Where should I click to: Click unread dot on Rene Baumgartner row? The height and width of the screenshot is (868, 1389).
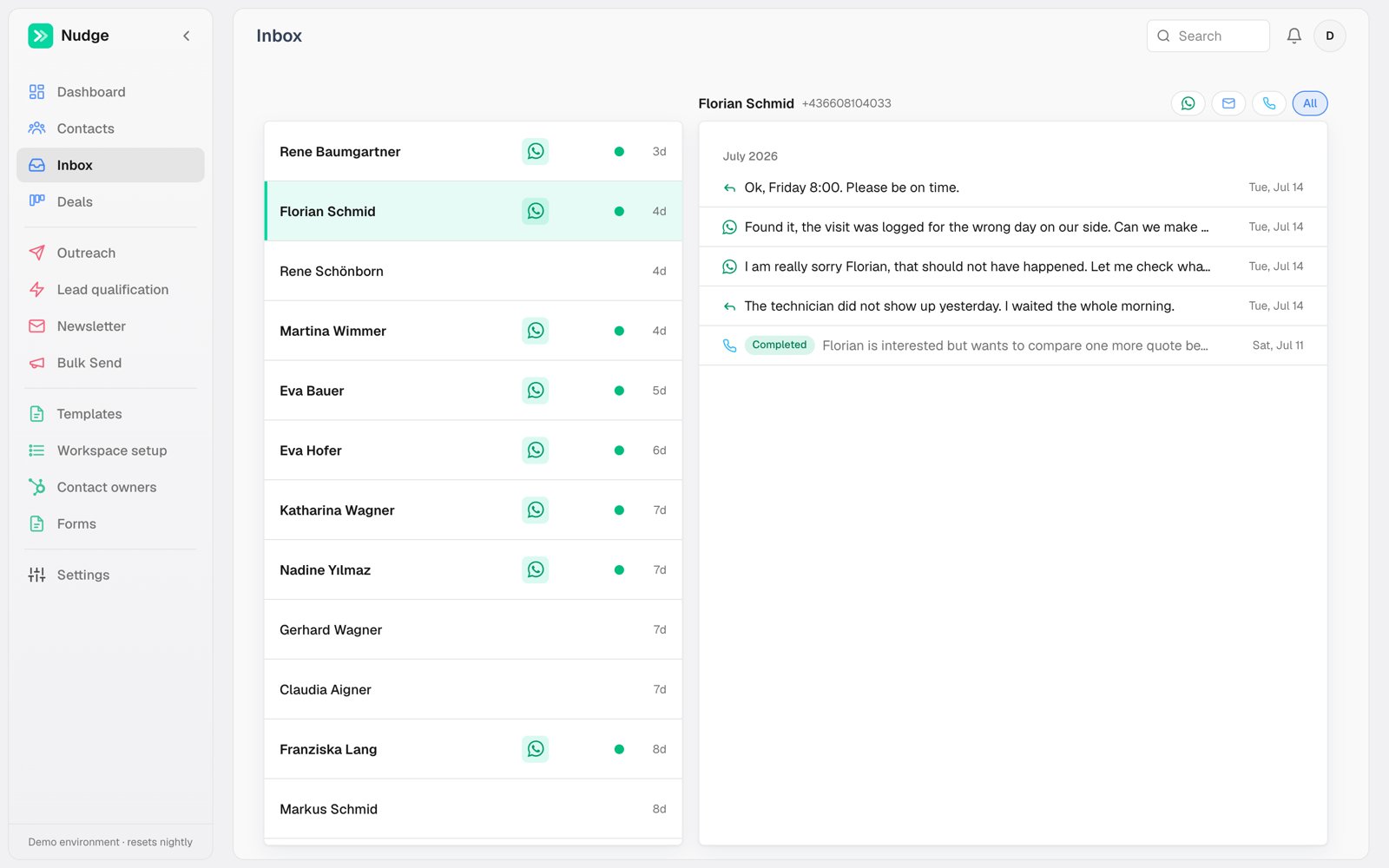(x=619, y=151)
